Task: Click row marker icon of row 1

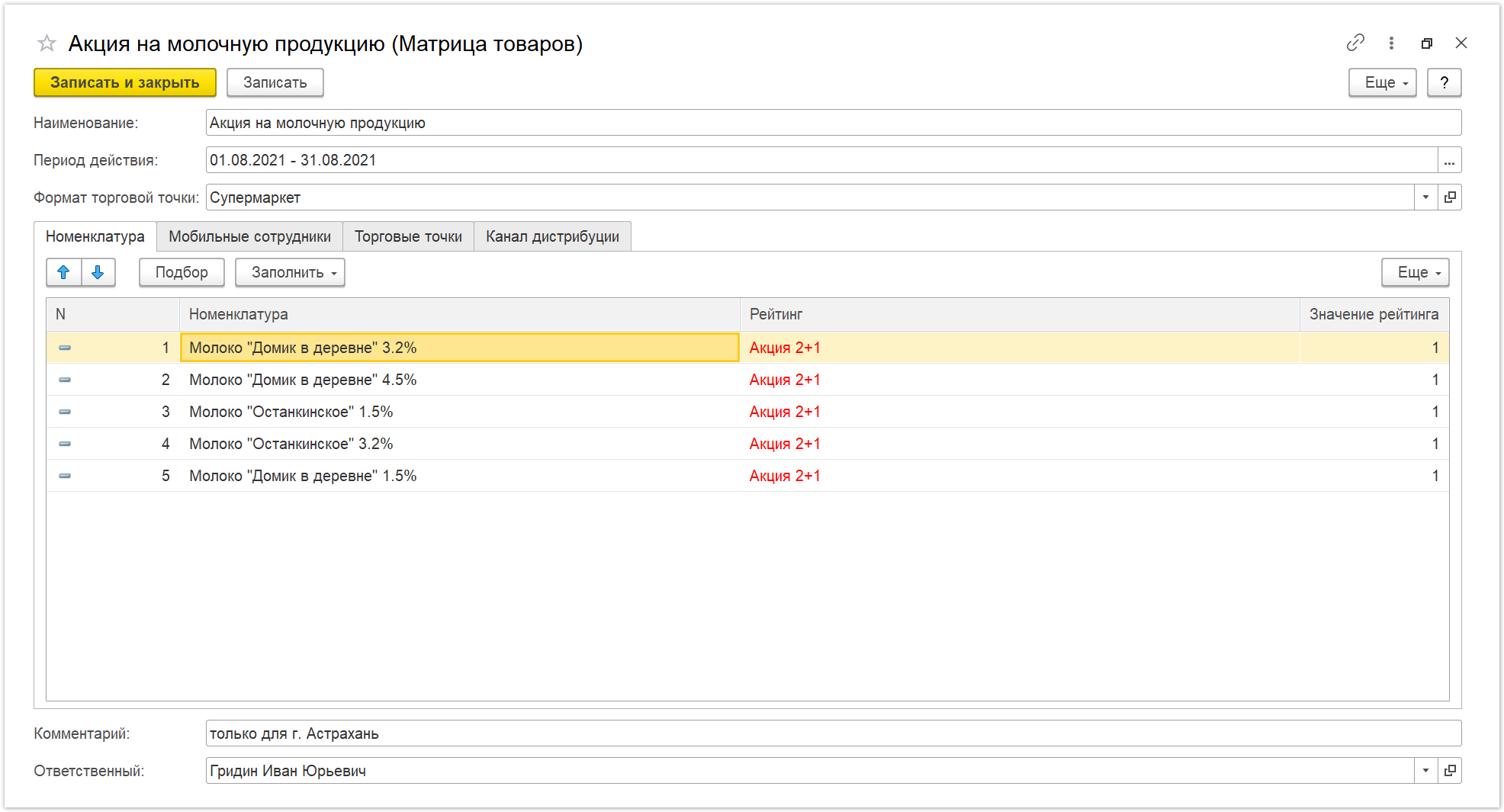Action: (x=65, y=348)
